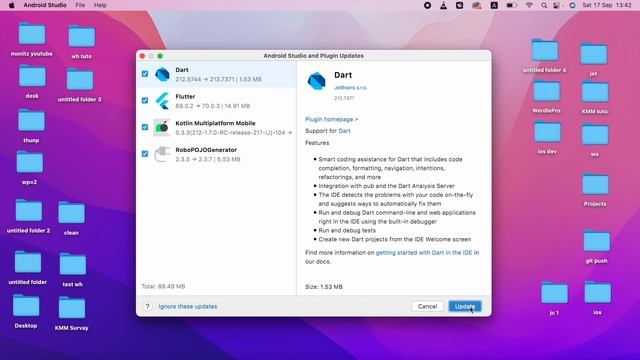640x360 pixels.
Task: Select the KMM Survay desktop folder
Action: 72,308
